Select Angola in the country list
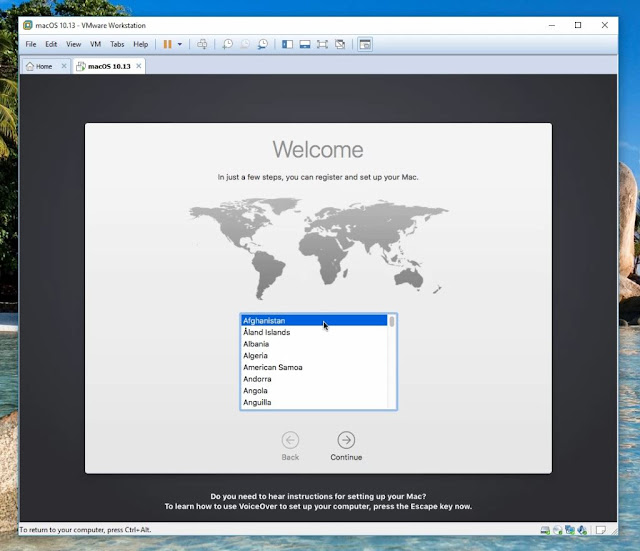 click(x=314, y=391)
